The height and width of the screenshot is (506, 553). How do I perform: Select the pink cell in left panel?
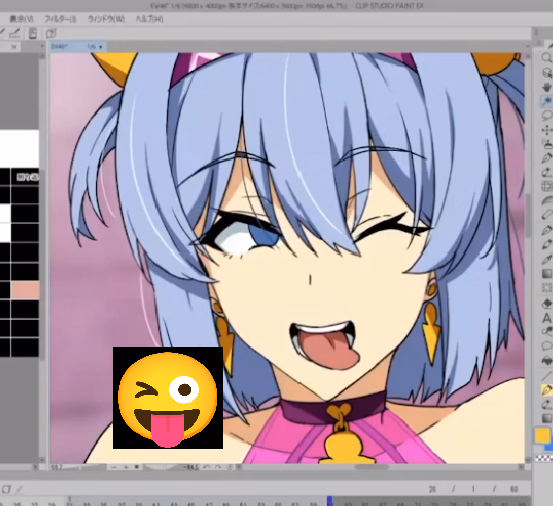tap(25, 290)
